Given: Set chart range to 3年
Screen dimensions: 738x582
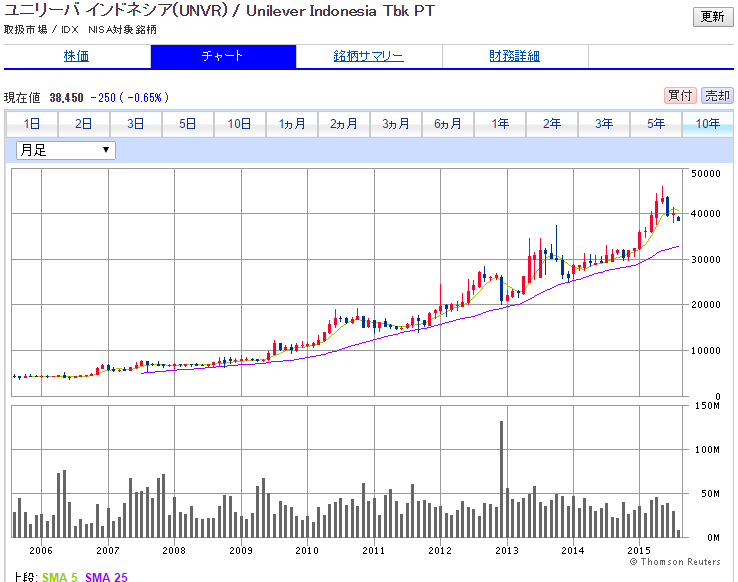Looking at the screenshot, I should click(604, 124).
